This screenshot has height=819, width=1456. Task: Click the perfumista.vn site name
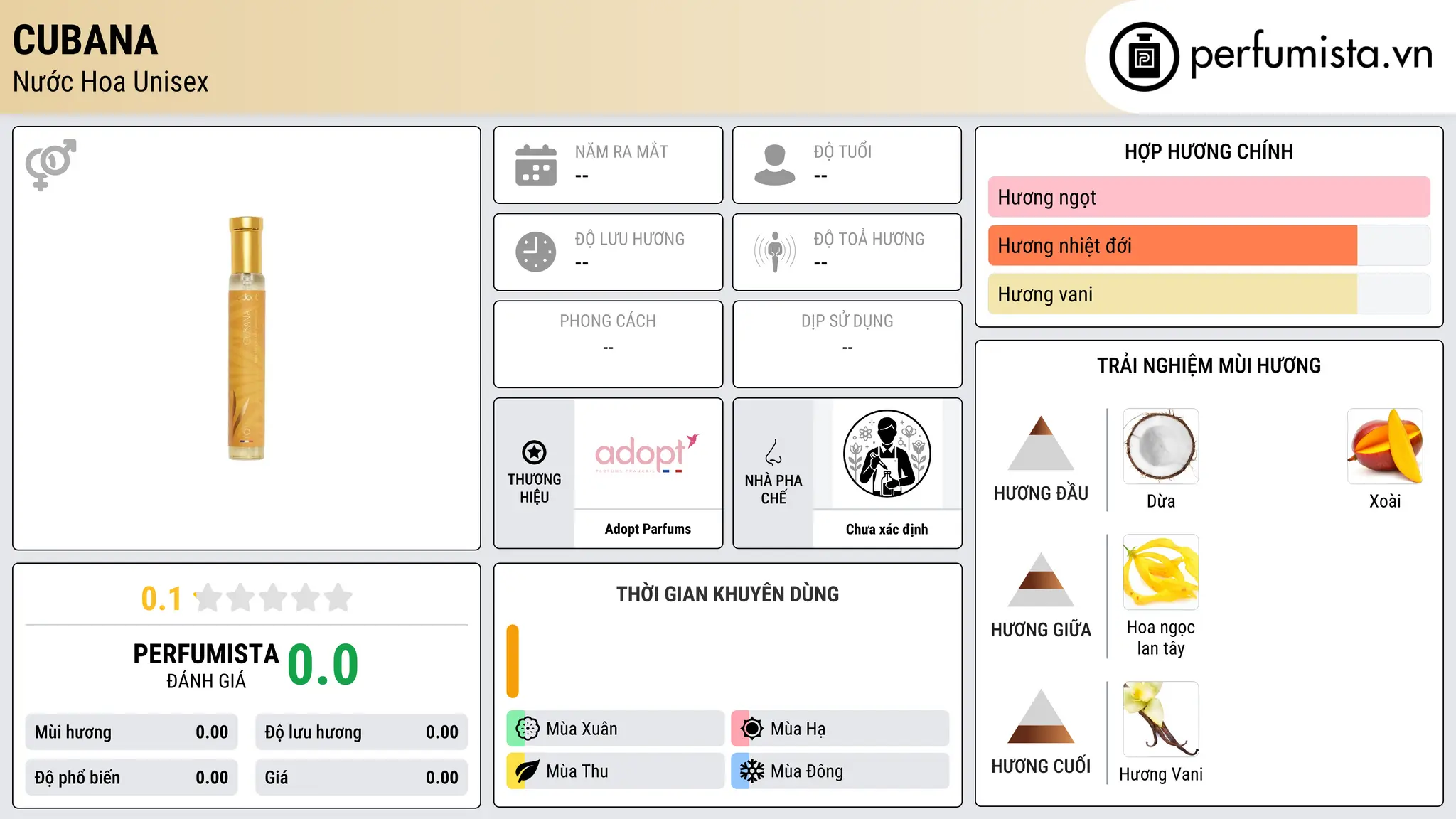coord(1312,54)
